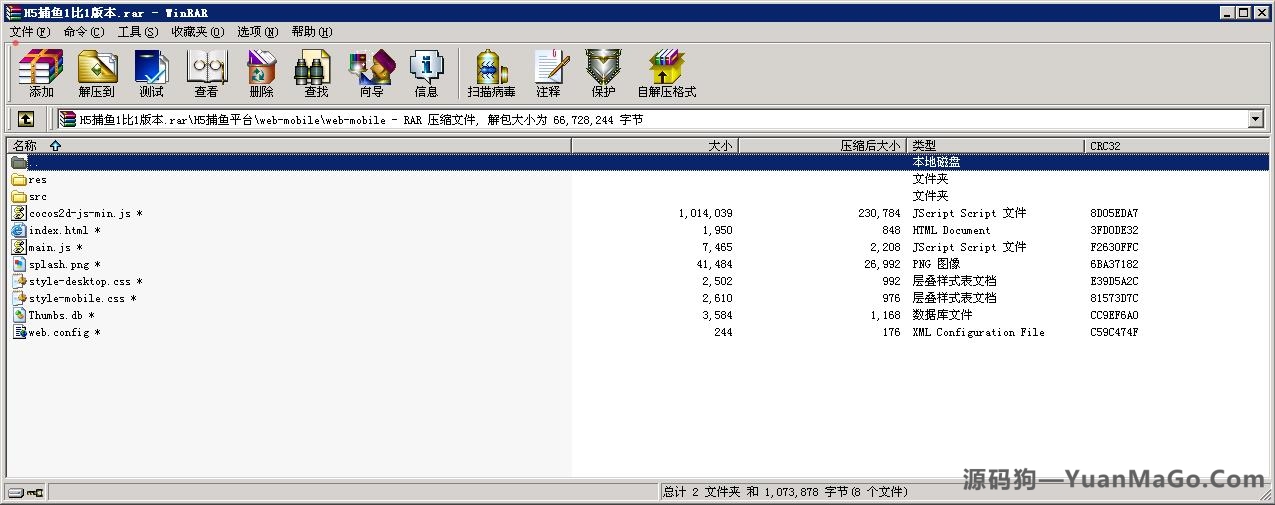Open the 文件 (File) menu
The width and height of the screenshot is (1275, 505).
coord(29,31)
